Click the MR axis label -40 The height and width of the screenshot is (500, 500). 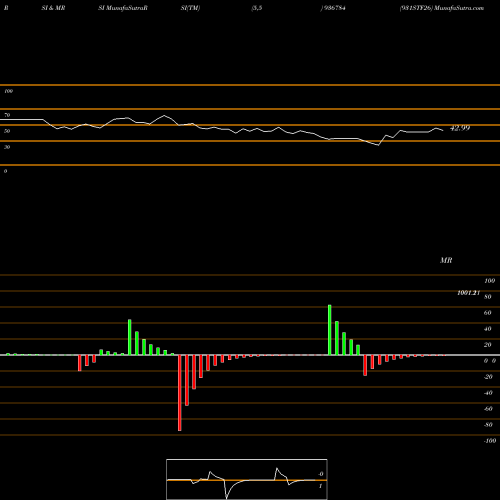pos(488,393)
